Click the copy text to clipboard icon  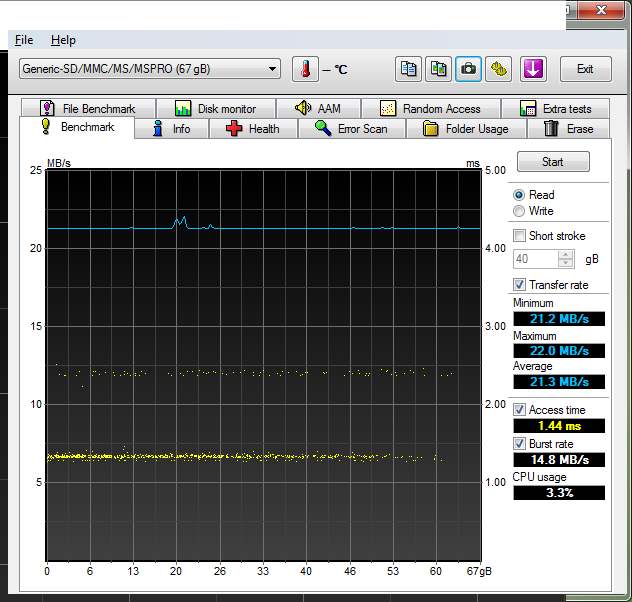click(408, 69)
